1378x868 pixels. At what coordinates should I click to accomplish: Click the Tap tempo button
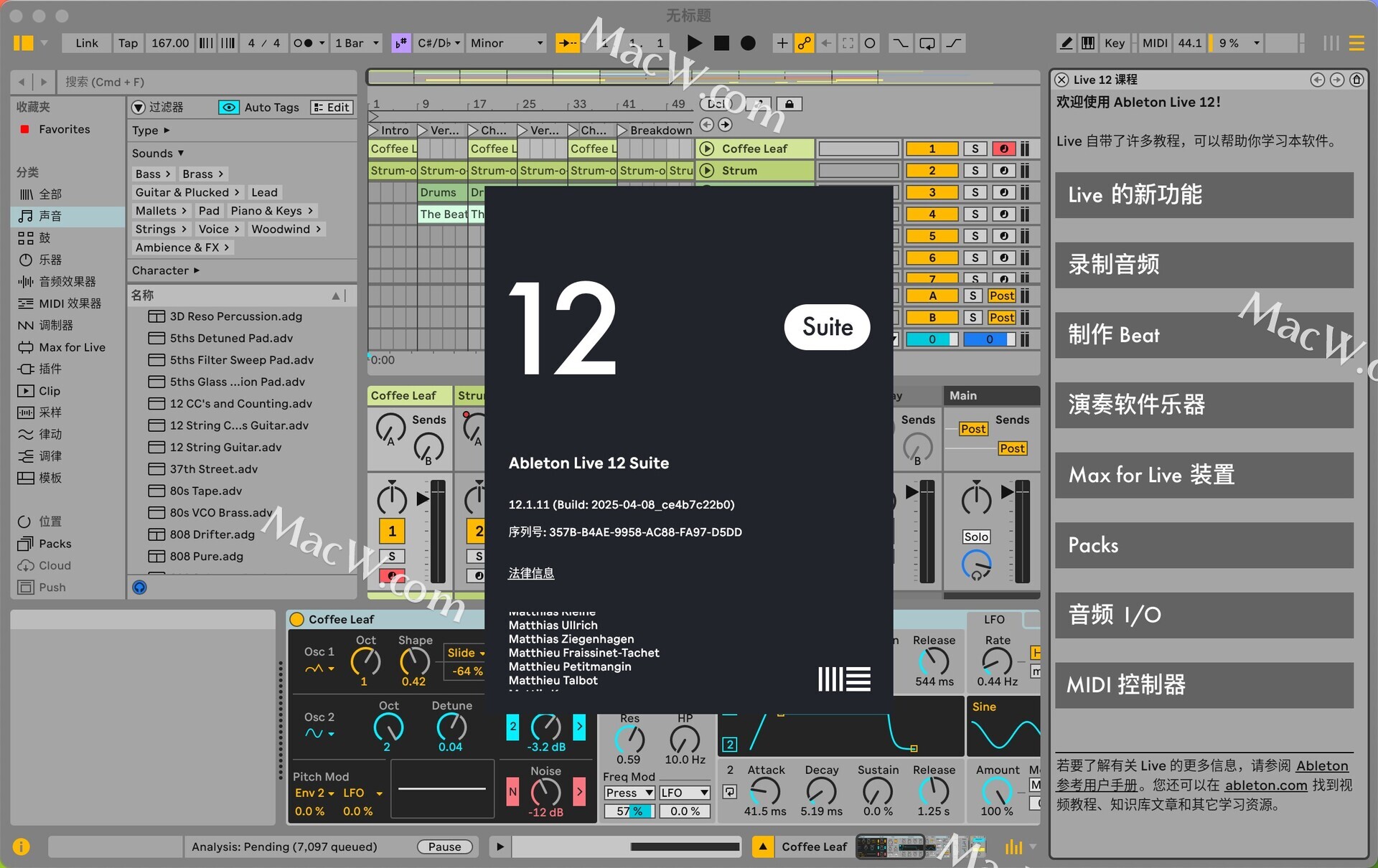pyautogui.click(x=128, y=43)
